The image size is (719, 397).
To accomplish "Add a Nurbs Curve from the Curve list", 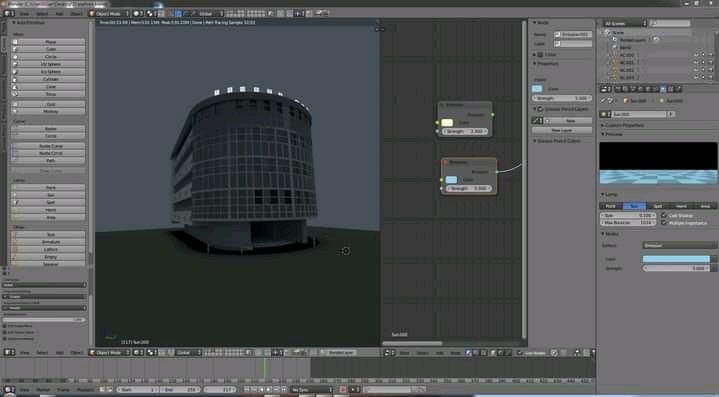I will click(48, 146).
